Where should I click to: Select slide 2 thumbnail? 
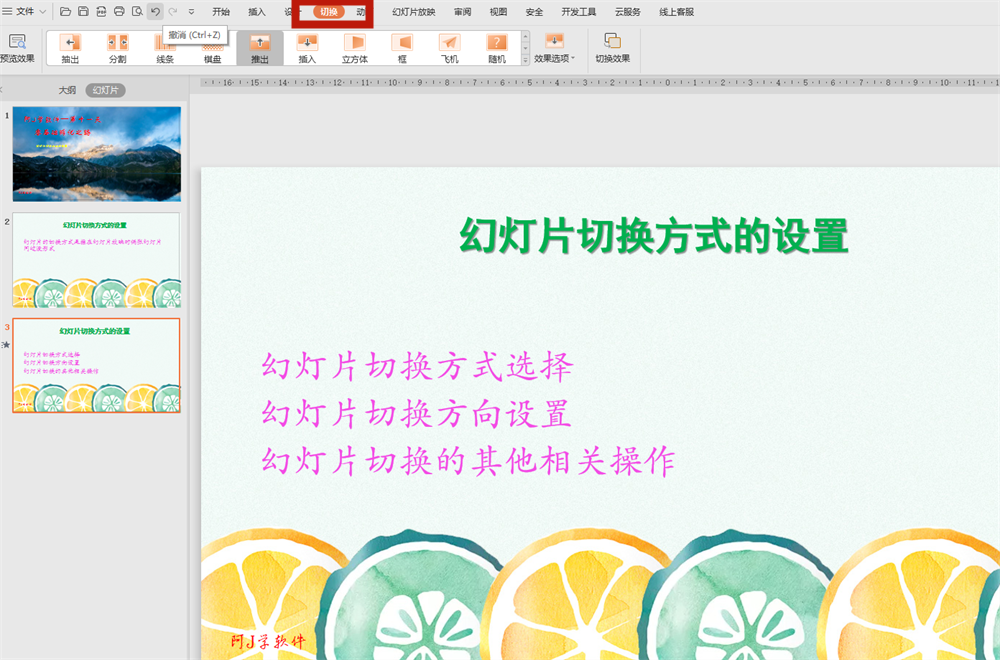(x=96, y=260)
